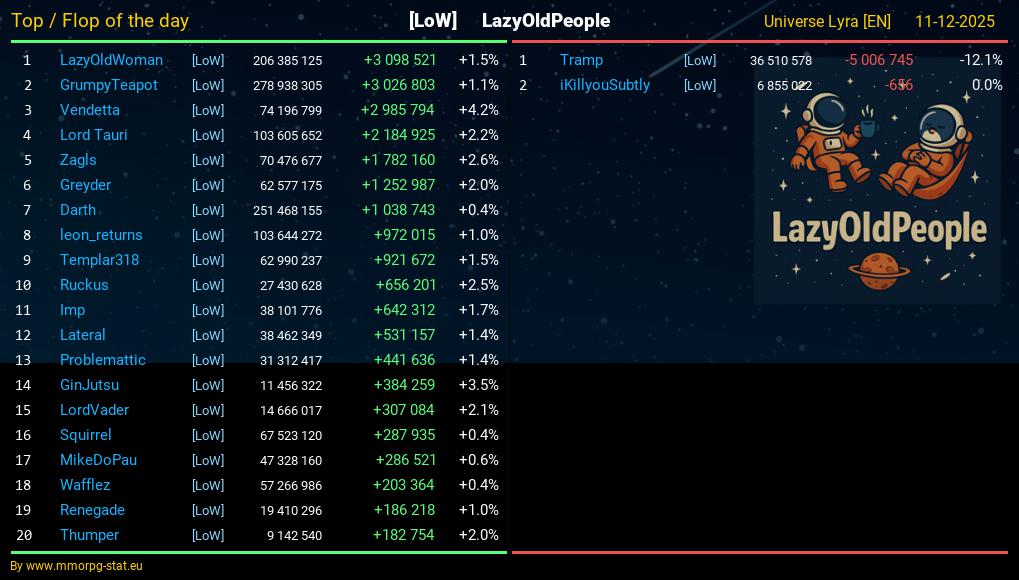
Task: Open the GinJutsu player entry
Action: pos(89,385)
